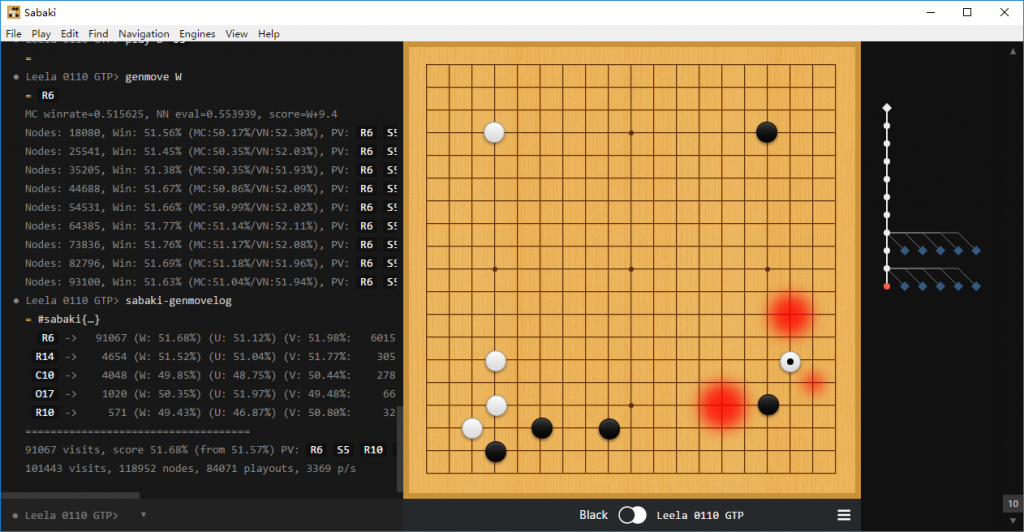Screen dimensions: 1024x532
Task: Click the console horizontal scrollbar thumb
Action: pyautogui.click(x=70, y=495)
